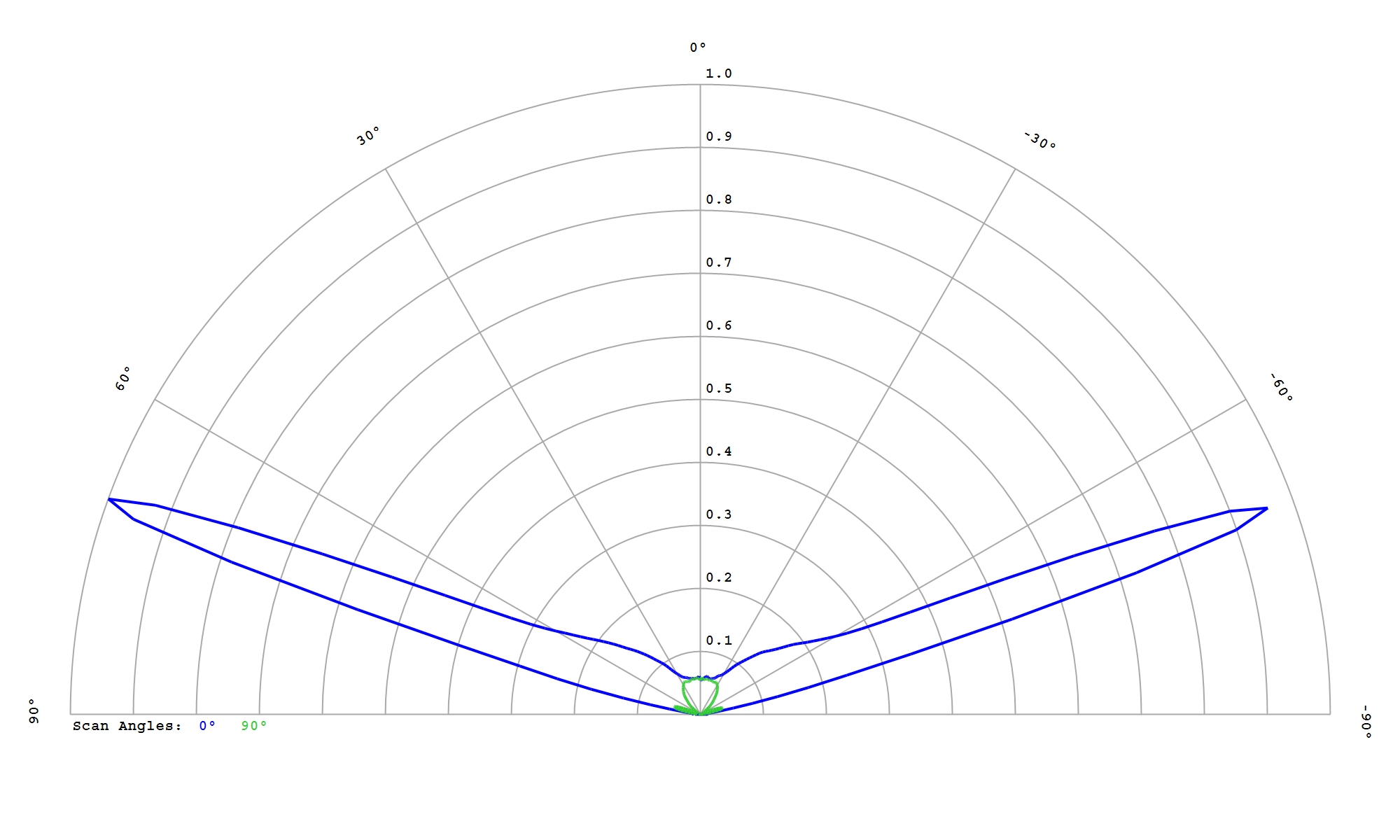Click the -60° angular axis label
The width and height of the screenshot is (1400, 840).
(1281, 387)
